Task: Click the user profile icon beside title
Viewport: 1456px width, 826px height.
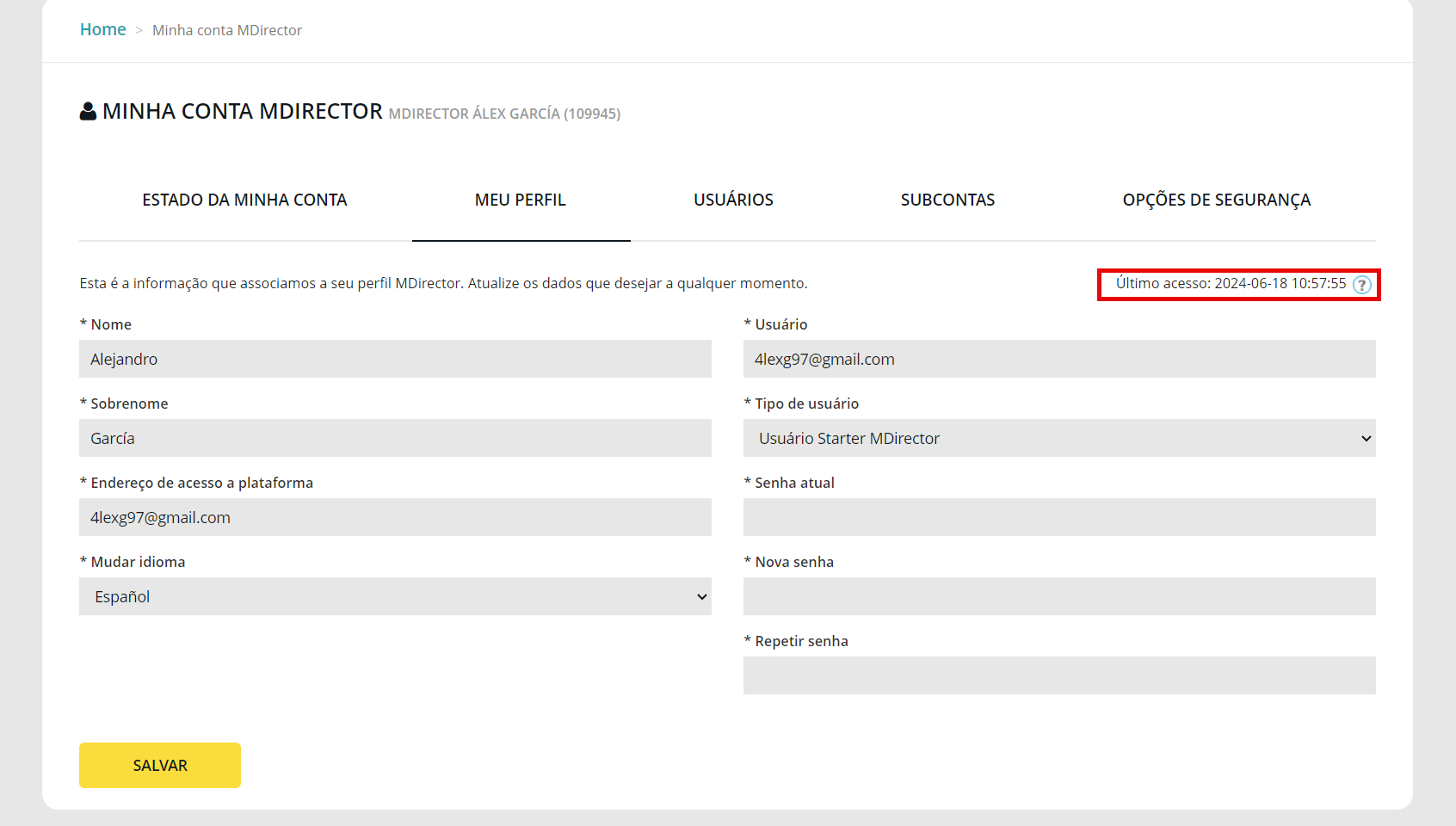Action: pos(88,112)
